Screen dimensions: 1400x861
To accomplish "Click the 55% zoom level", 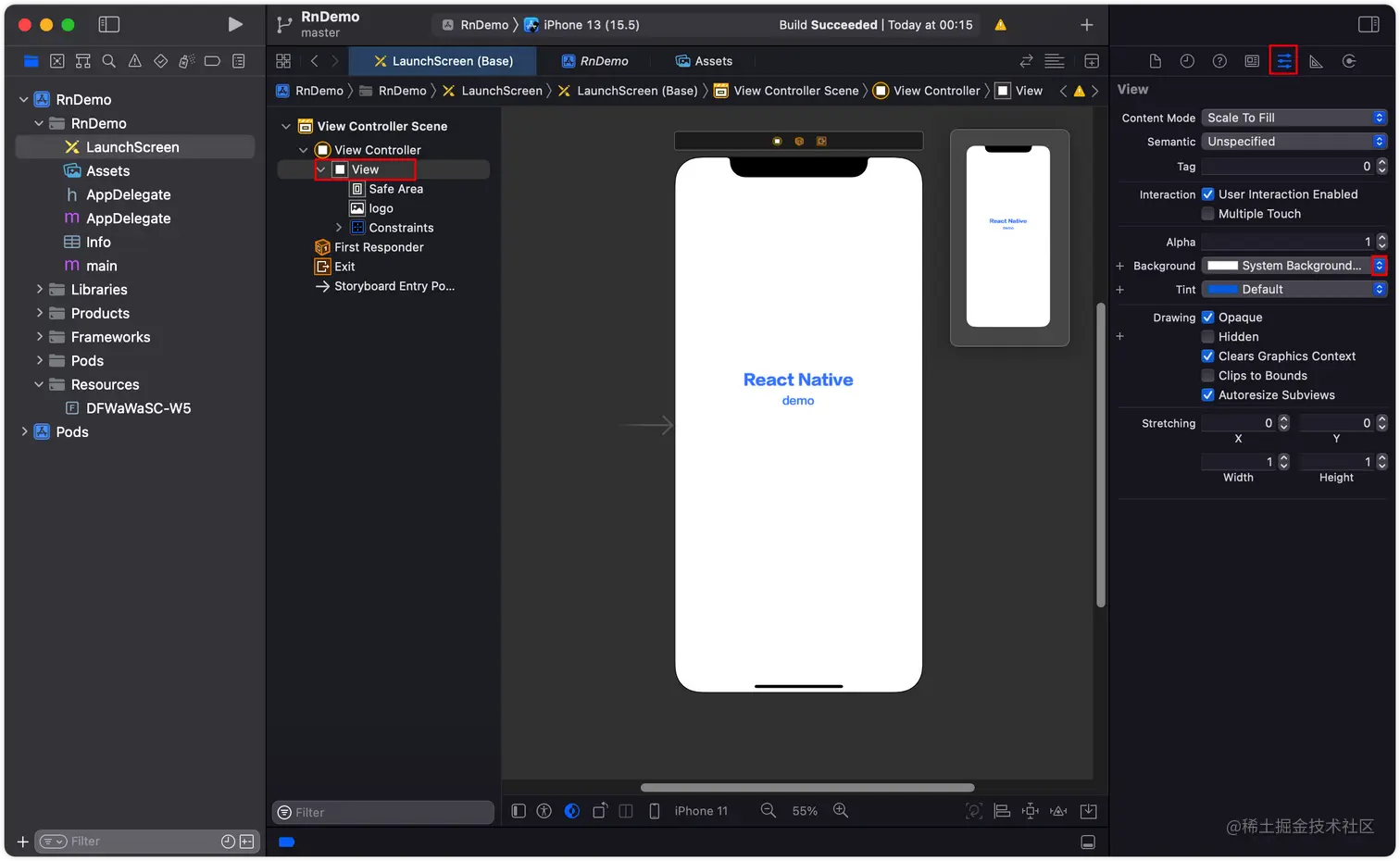I will [x=805, y=811].
